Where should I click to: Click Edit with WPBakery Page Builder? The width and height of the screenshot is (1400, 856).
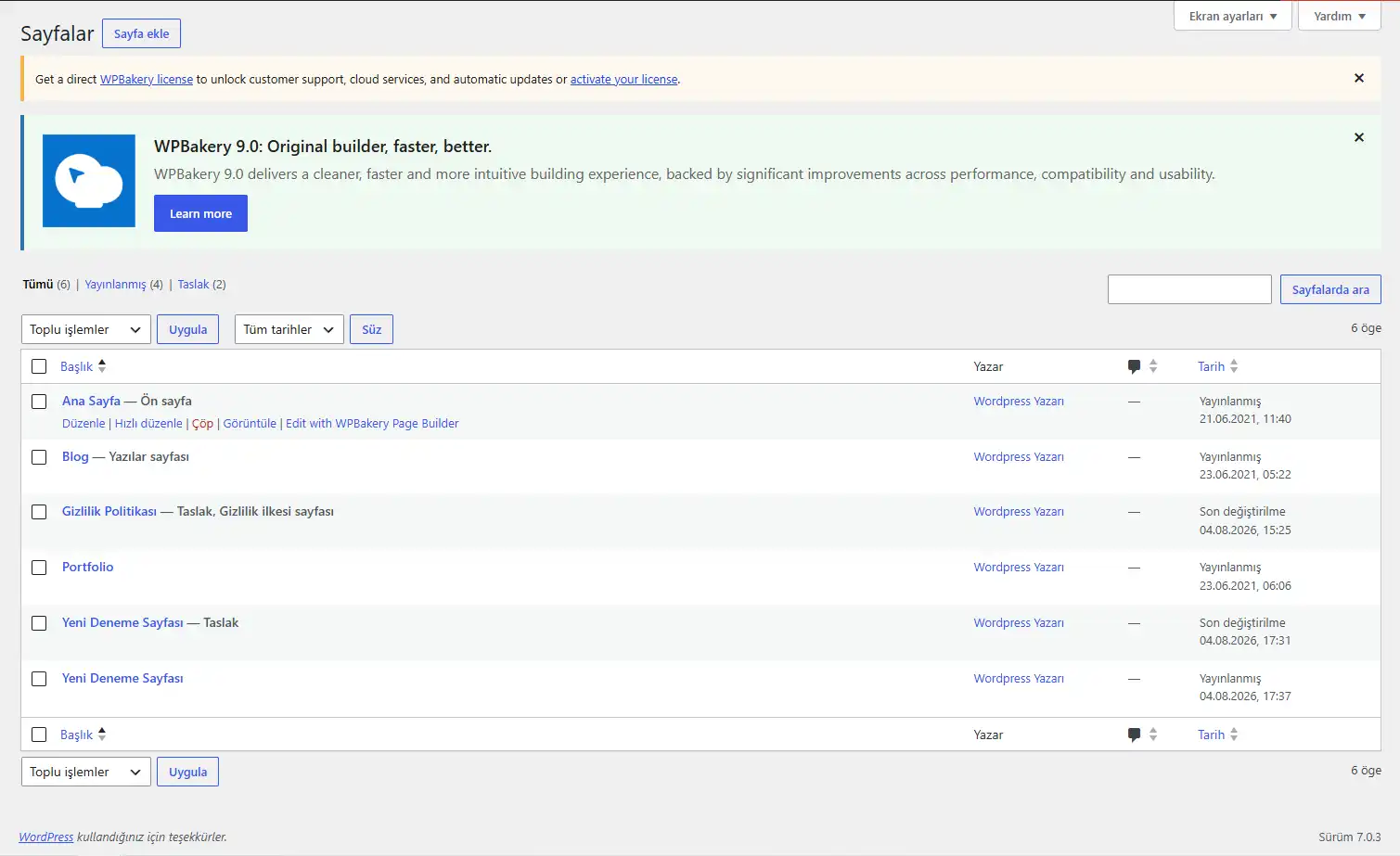tap(372, 424)
